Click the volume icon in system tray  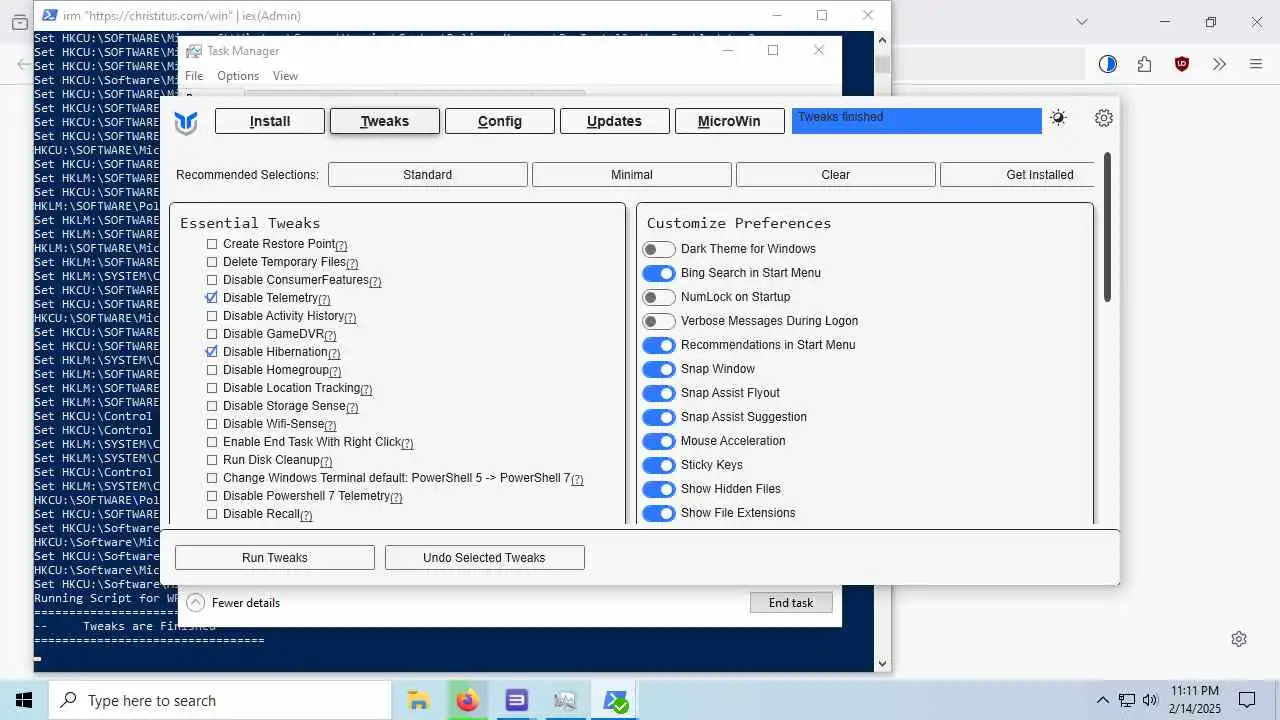(x=1150, y=700)
